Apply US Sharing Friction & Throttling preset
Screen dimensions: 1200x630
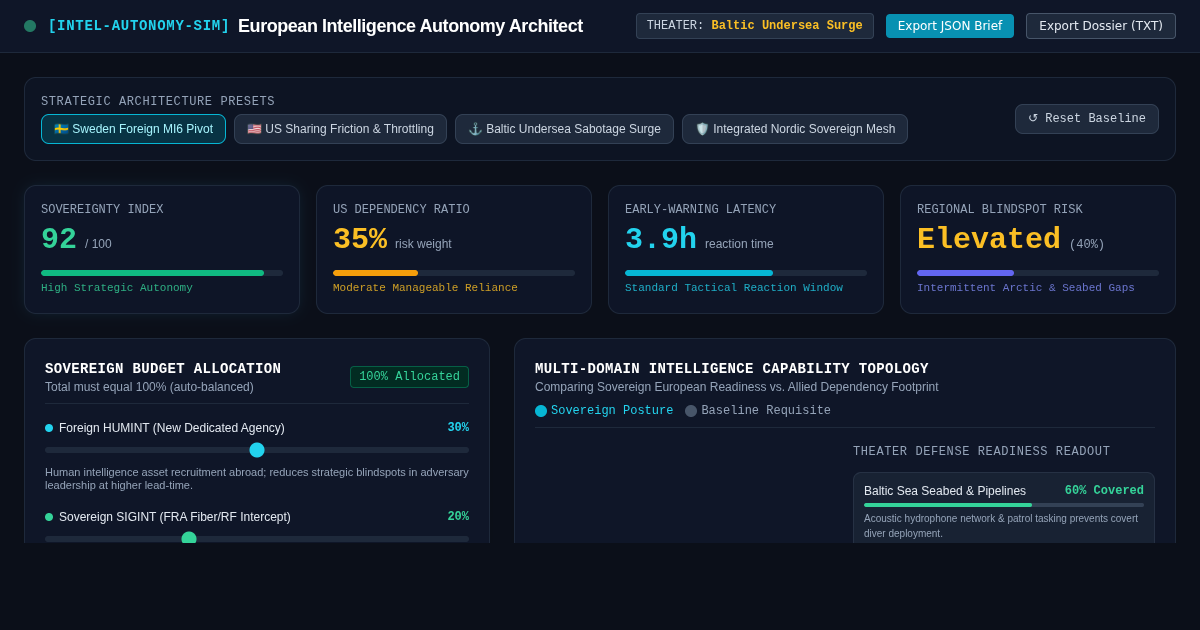[x=340, y=129]
